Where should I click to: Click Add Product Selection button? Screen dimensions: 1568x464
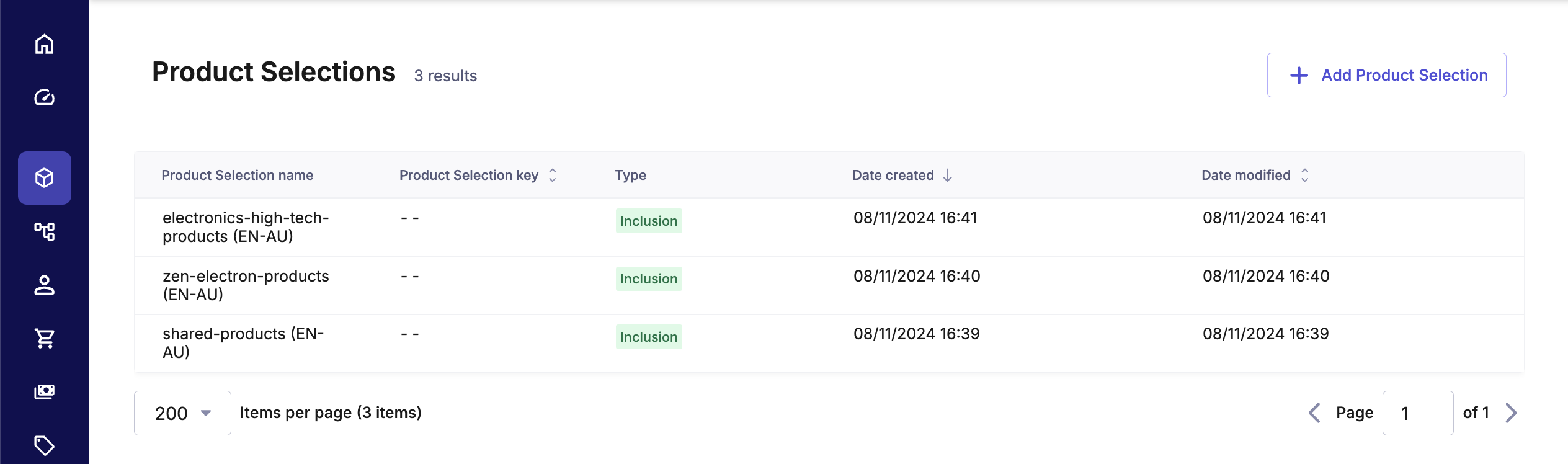(1386, 75)
